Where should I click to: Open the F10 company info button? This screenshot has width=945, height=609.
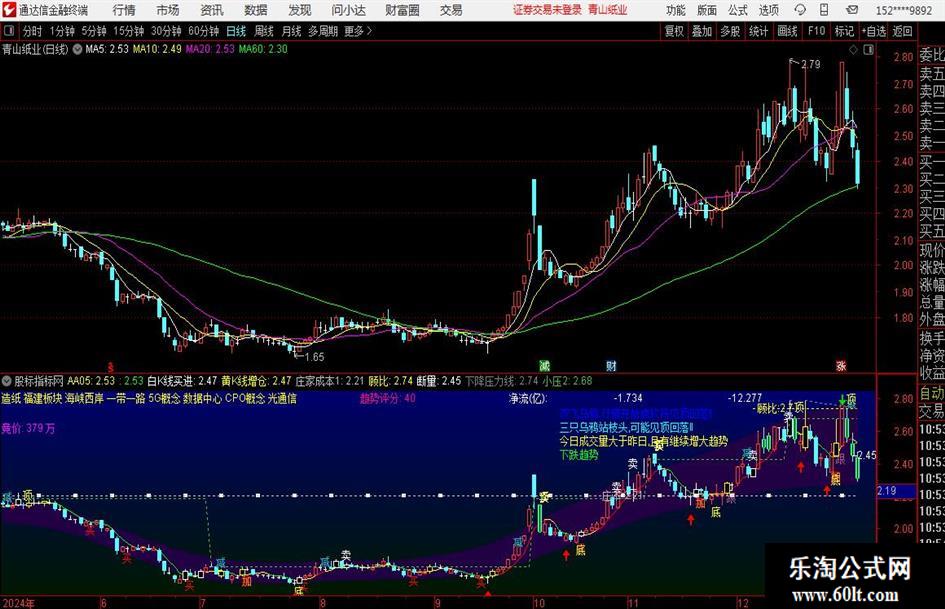click(x=817, y=31)
